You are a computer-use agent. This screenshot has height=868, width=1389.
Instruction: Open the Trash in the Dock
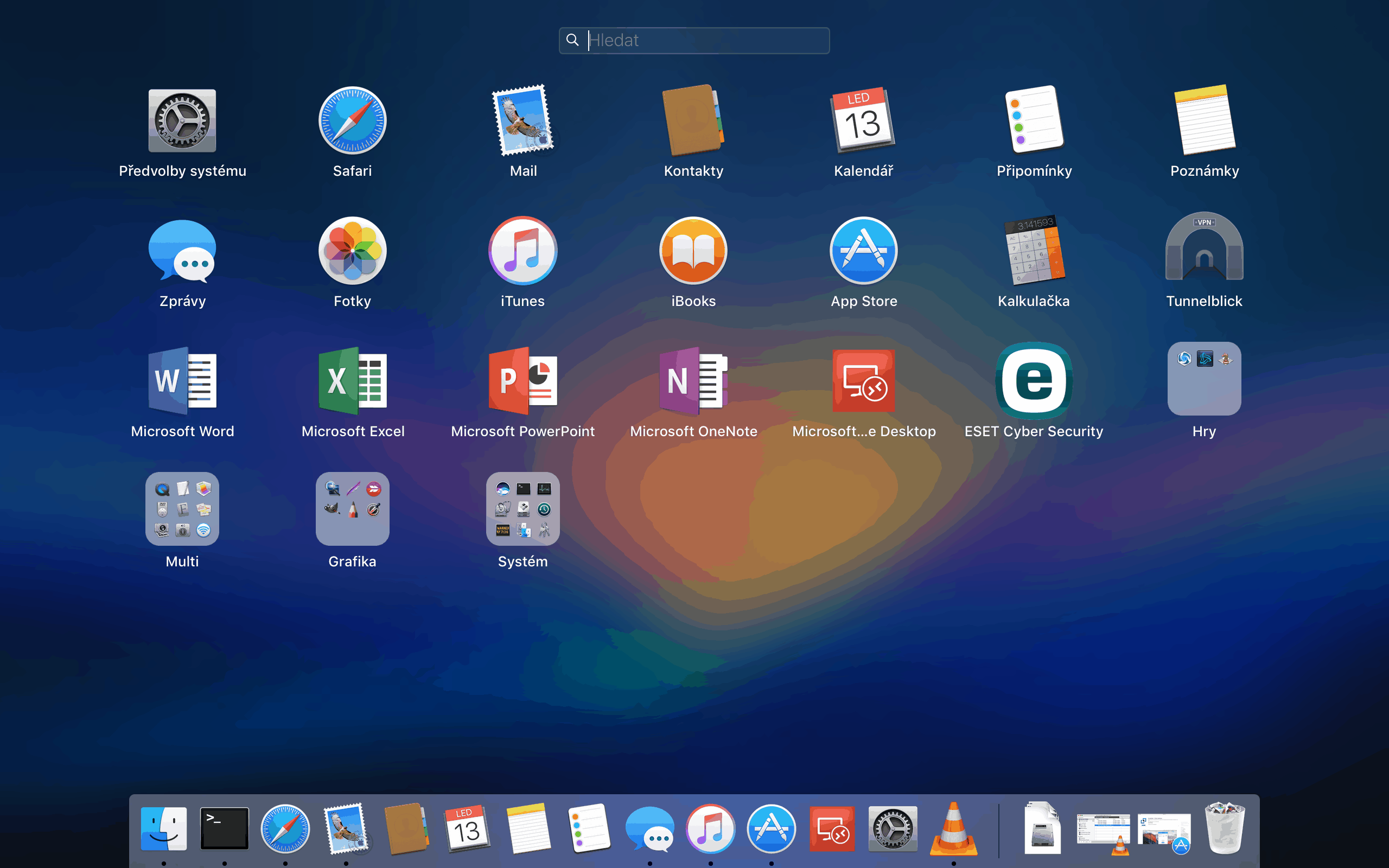click(1225, 828)
